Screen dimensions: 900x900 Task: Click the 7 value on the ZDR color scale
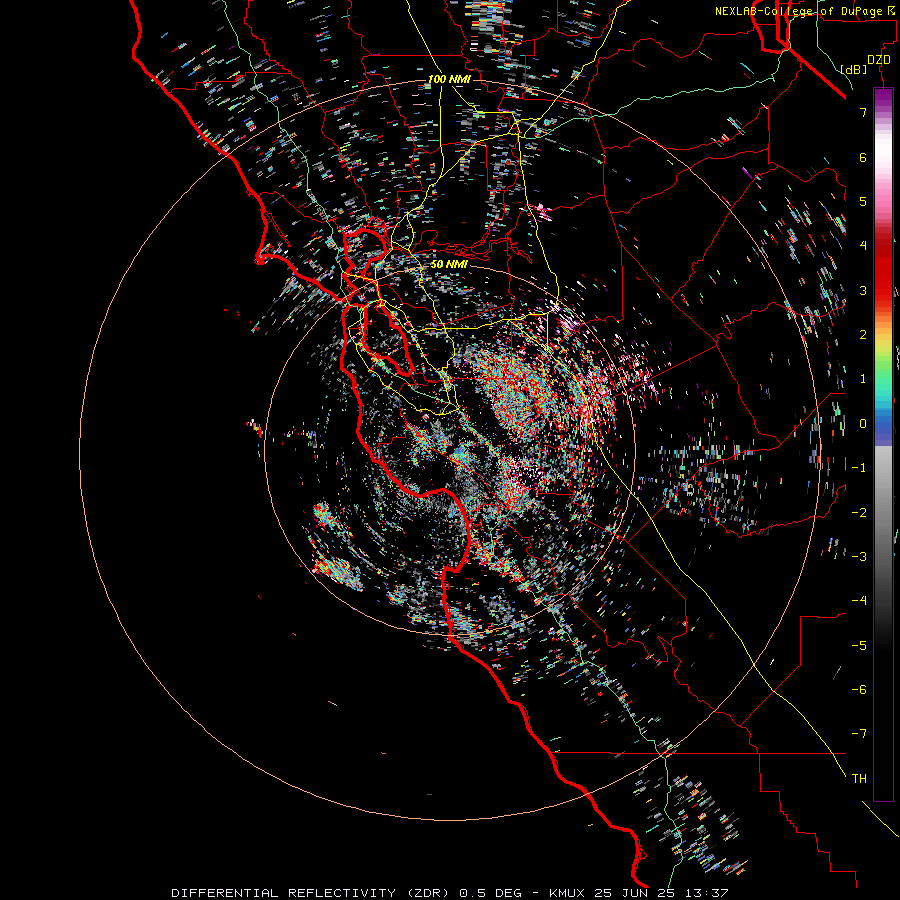863,112
